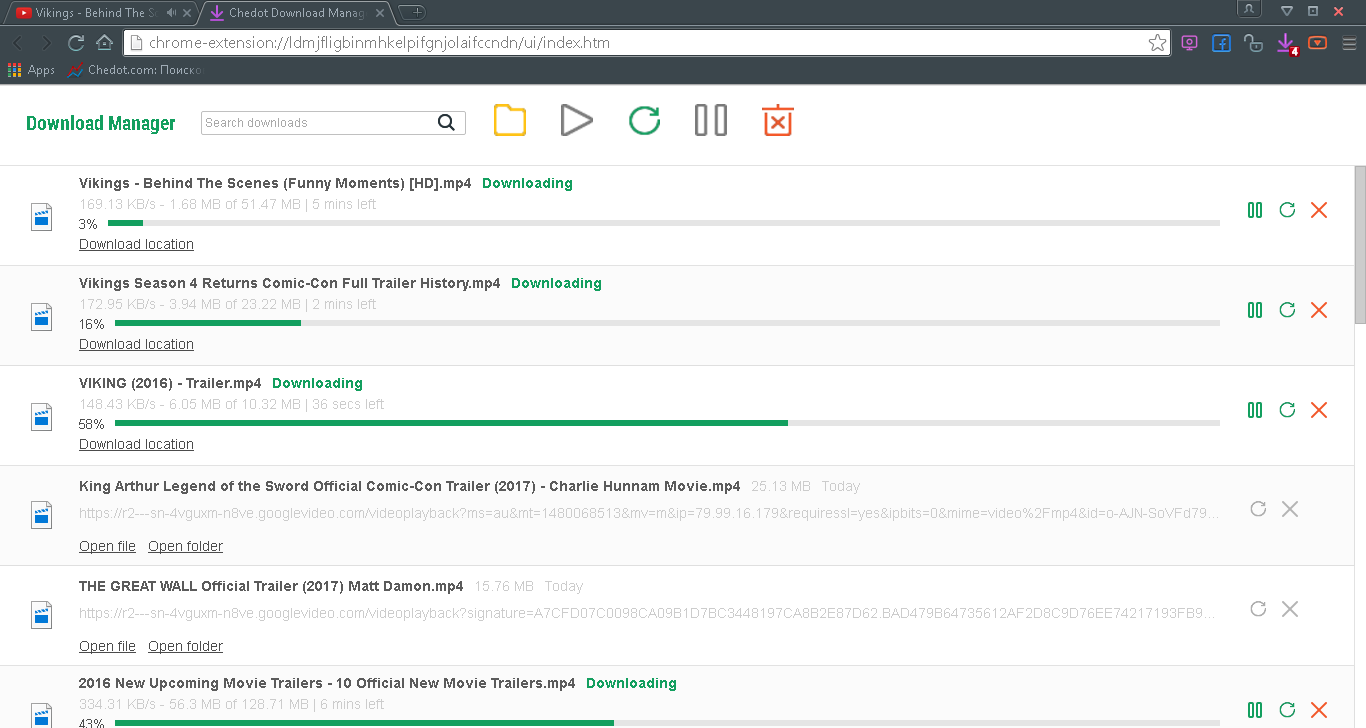Open the user profile button in title bar
The height and width of the screenshot is (728, 1366).
click(1248, 9)
